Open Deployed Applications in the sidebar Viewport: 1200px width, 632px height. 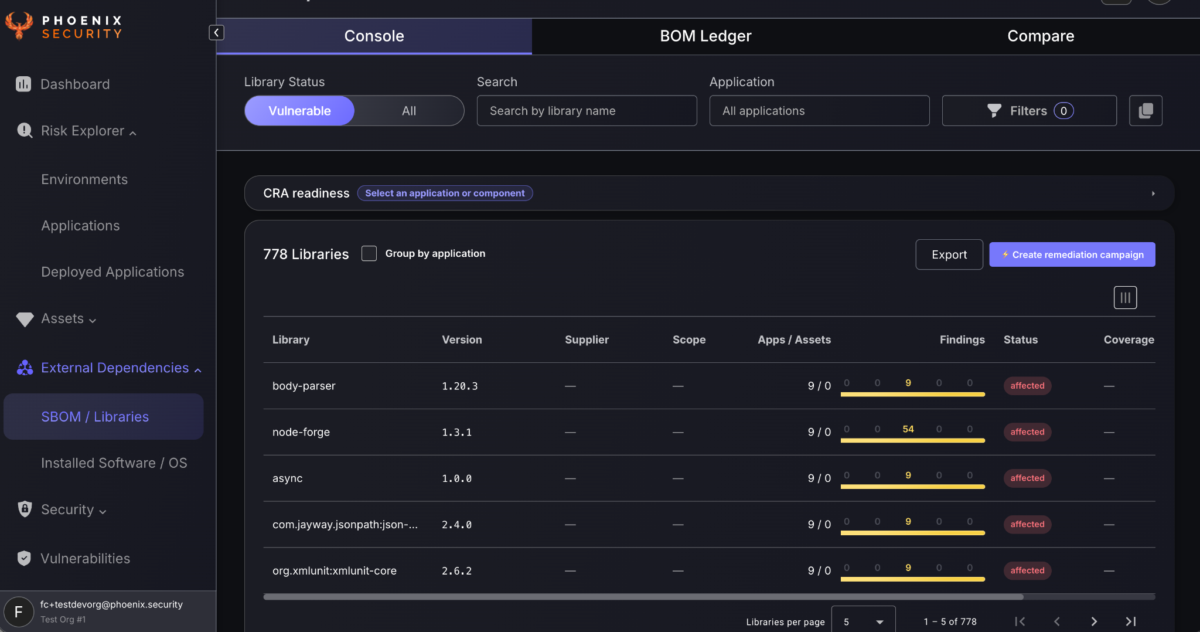(x=112, y=272)
